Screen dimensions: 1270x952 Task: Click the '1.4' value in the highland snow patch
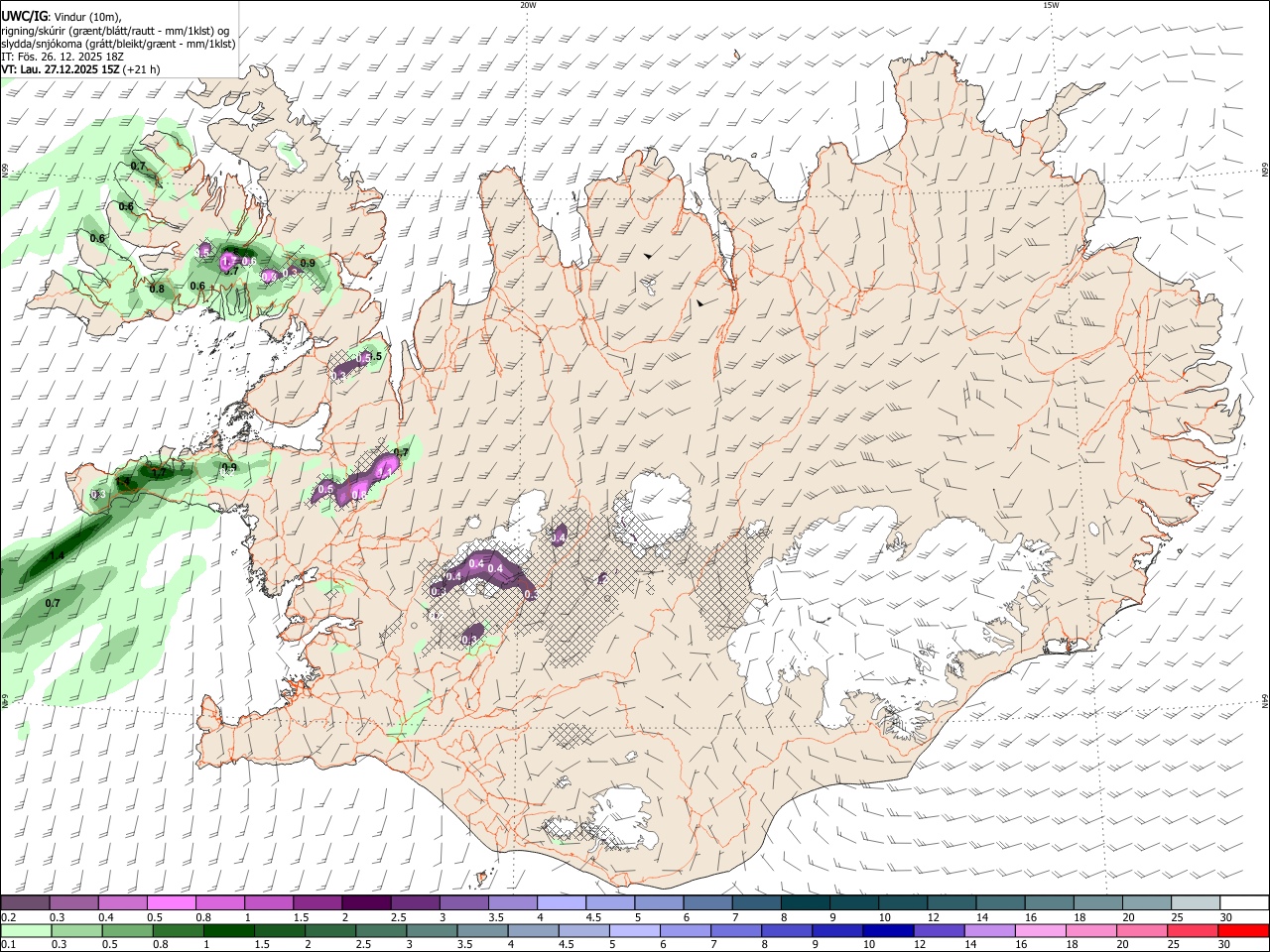tap(559, 536)
